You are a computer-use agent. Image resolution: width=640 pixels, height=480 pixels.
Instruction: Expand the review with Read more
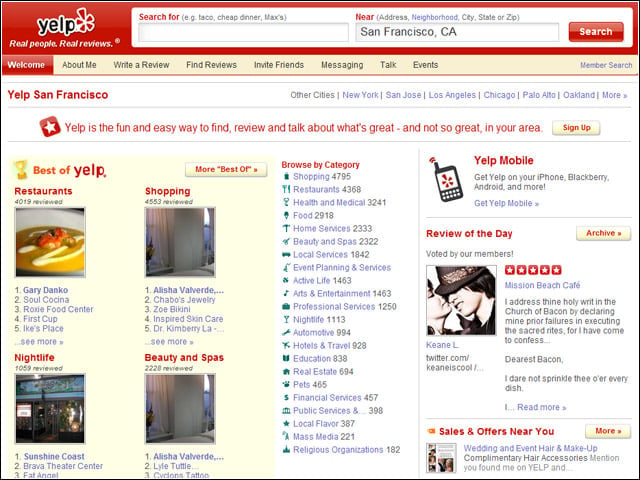click(542, 407)
